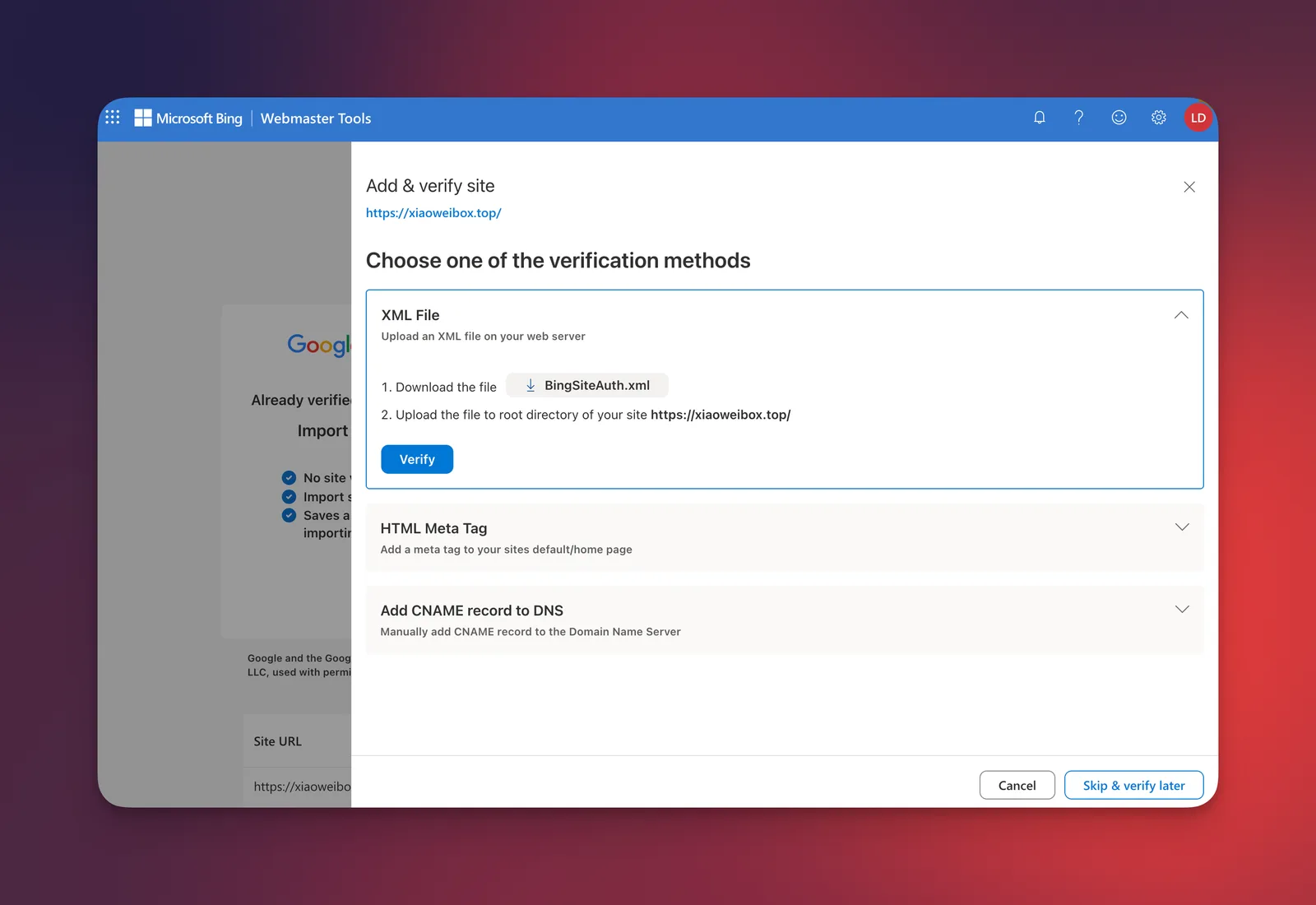Download the BingSiteAuth.xml file
This screenshot has height=905, width=1316.
tap(587, 385)
